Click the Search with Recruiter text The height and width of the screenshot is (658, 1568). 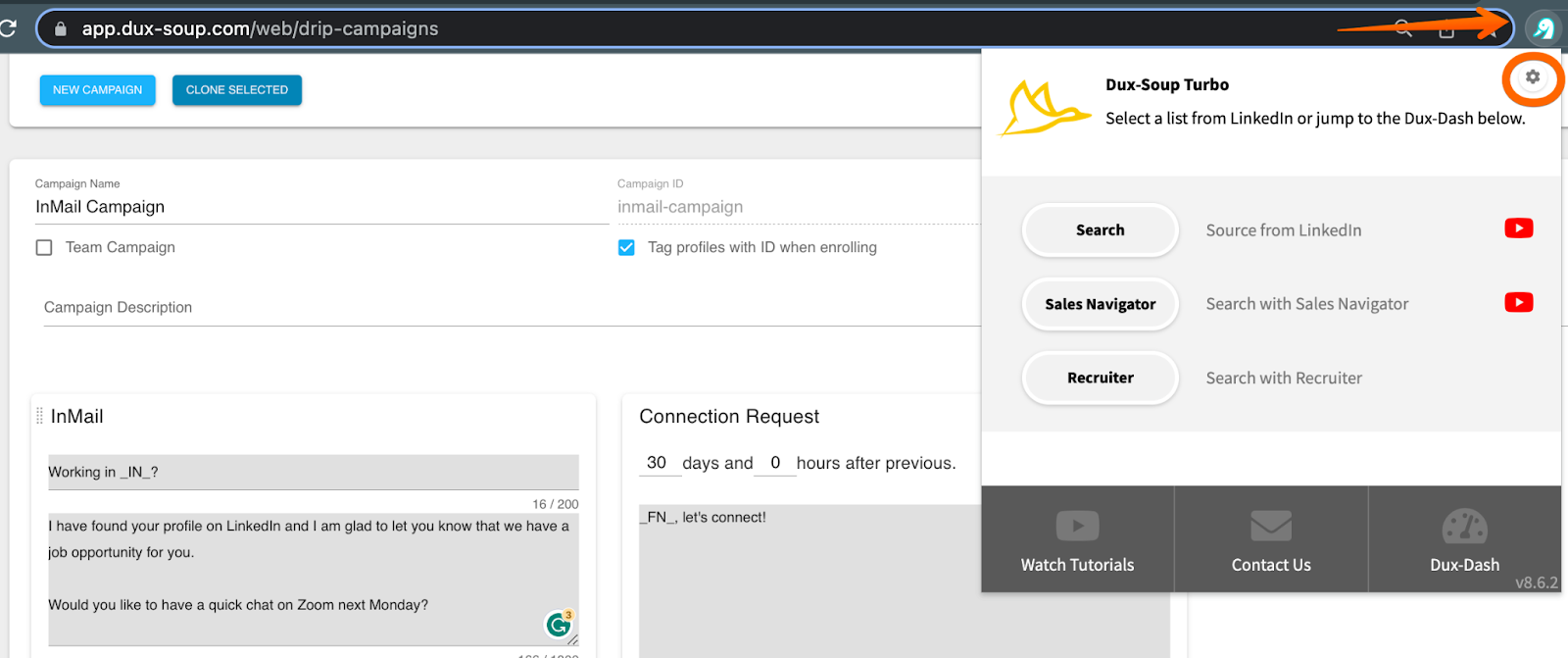1284,378
